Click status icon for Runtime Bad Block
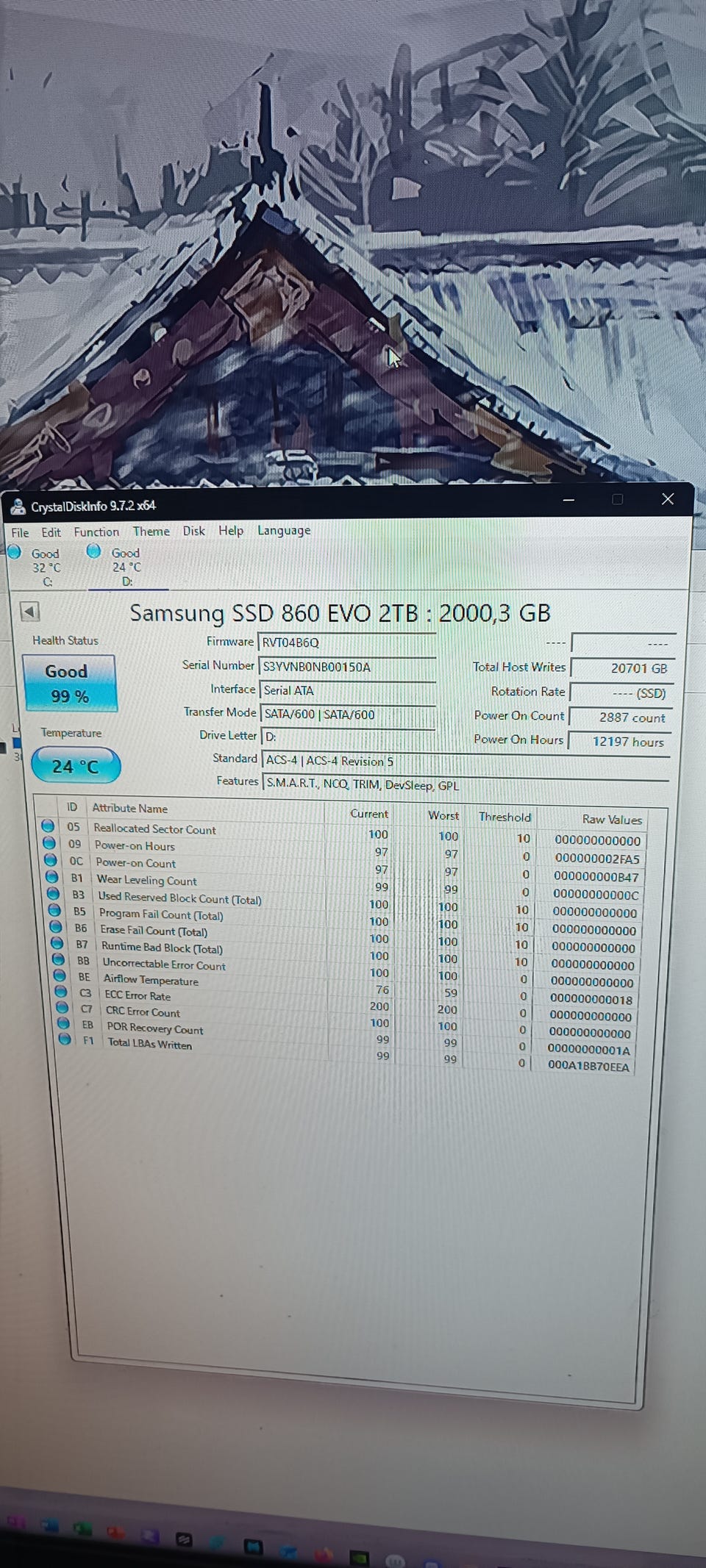The height and width of the screenshot is (1568, 706). 57,943
